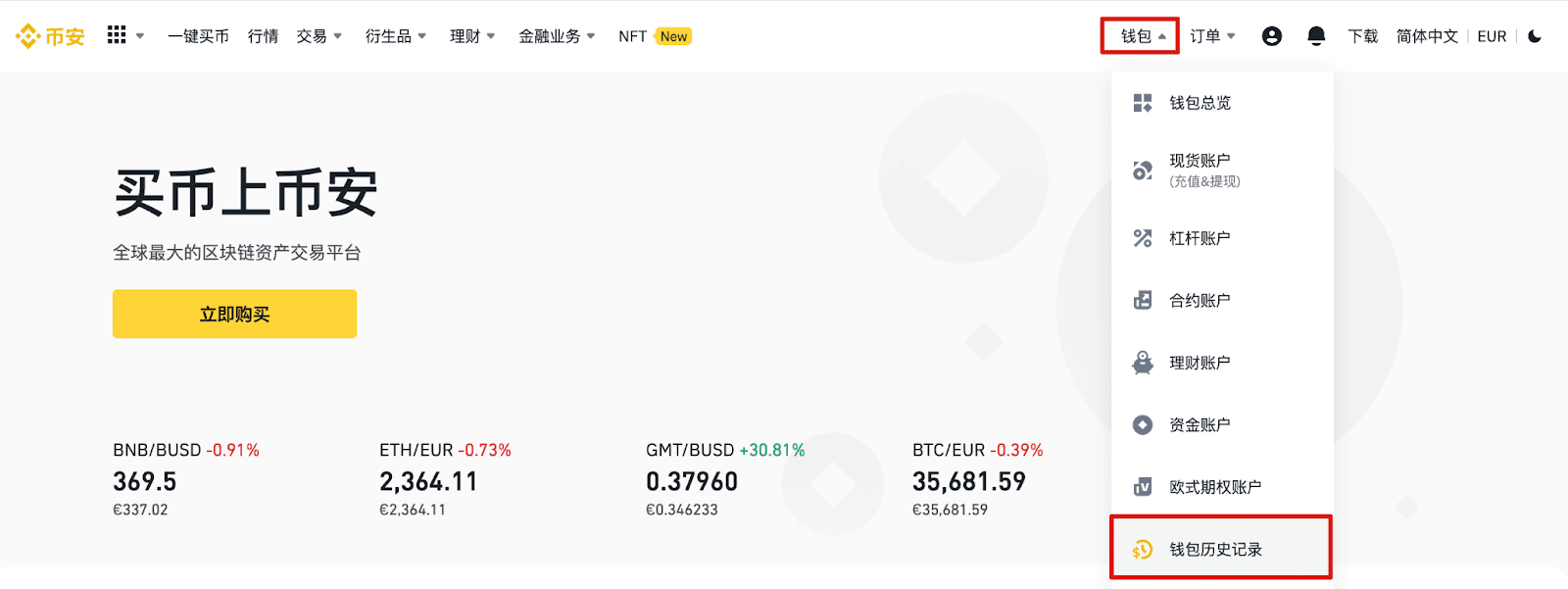1568x589 pixels.
Task: Expand the 衍生品 dropdown
Action: click(x=396, y=36)
